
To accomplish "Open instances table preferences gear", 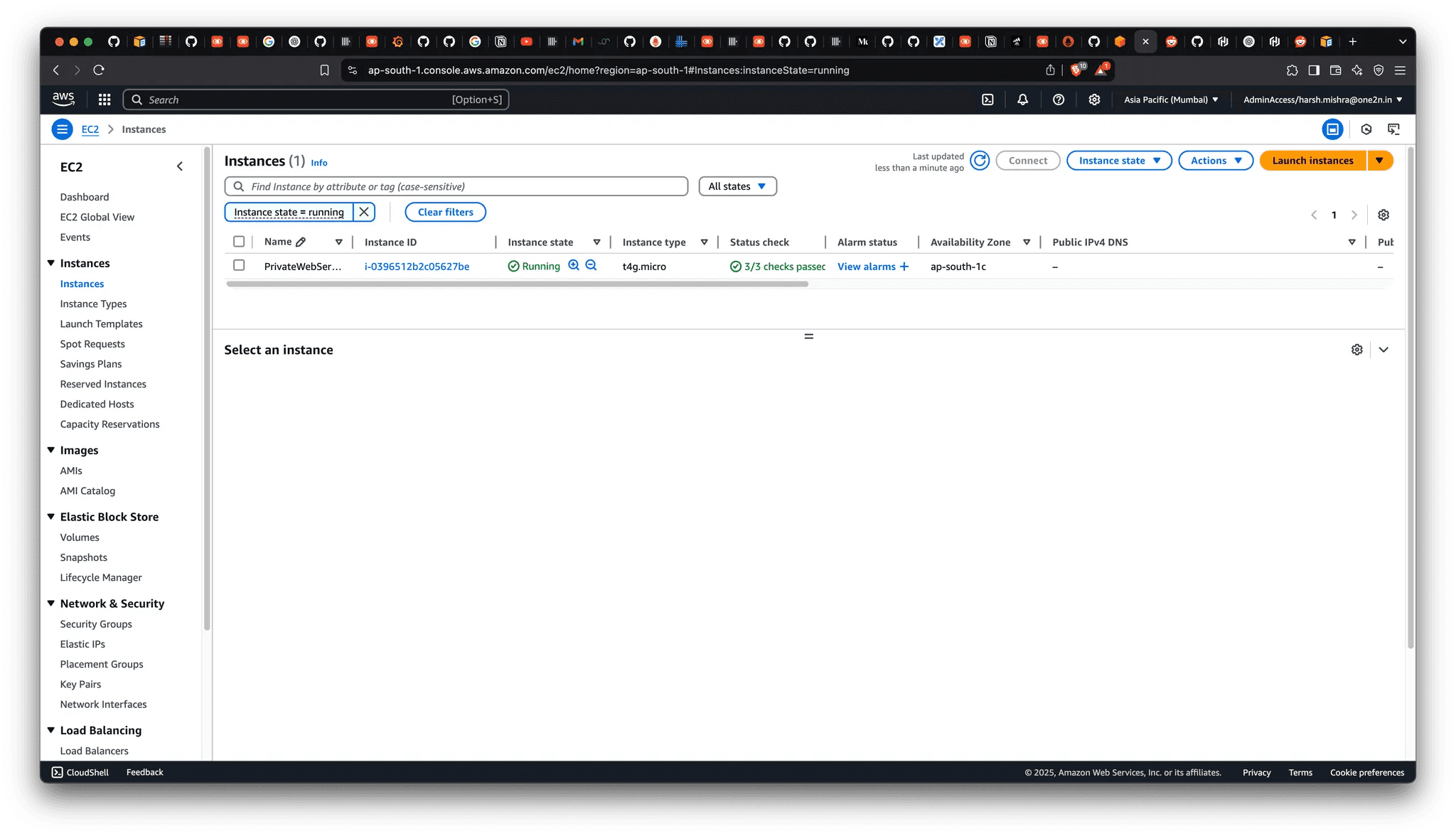I will [1383, 215].
